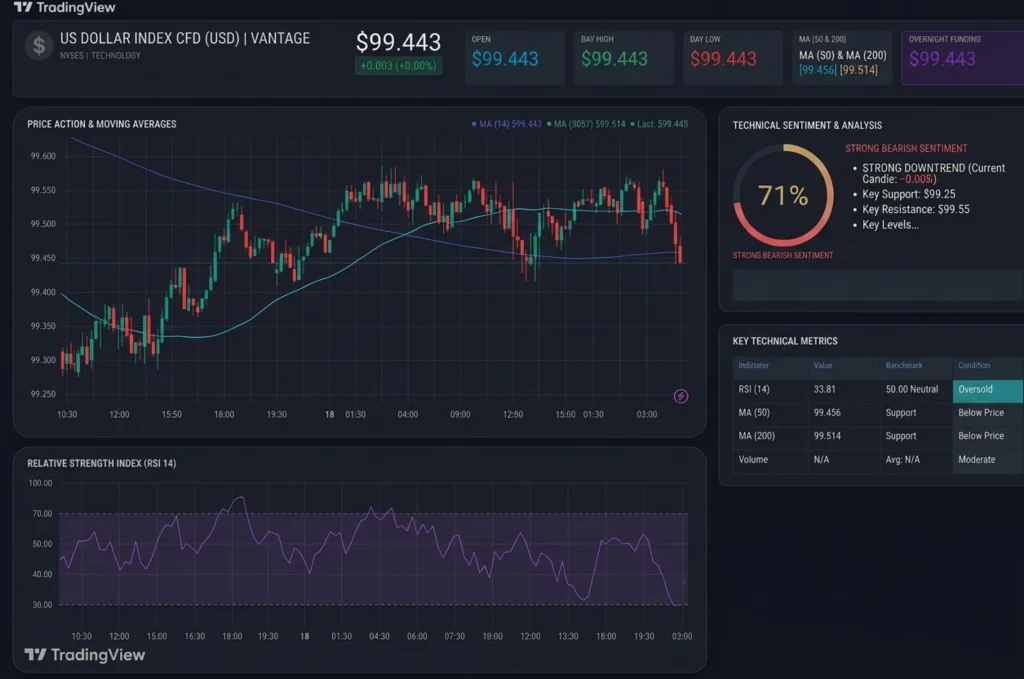Open the MA (50) & MA (200) card
Image resolution: width=1024 pixels, height=679 pixels.
pyautogui.click(x=842, y=57)
